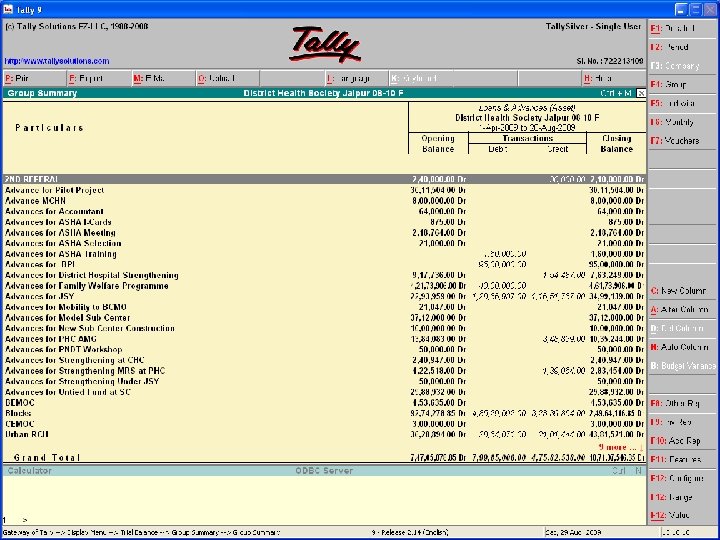The image size is (720, 540).
Task: Select F6: Monthly on the side panel
Action: (x=682, y=122)
